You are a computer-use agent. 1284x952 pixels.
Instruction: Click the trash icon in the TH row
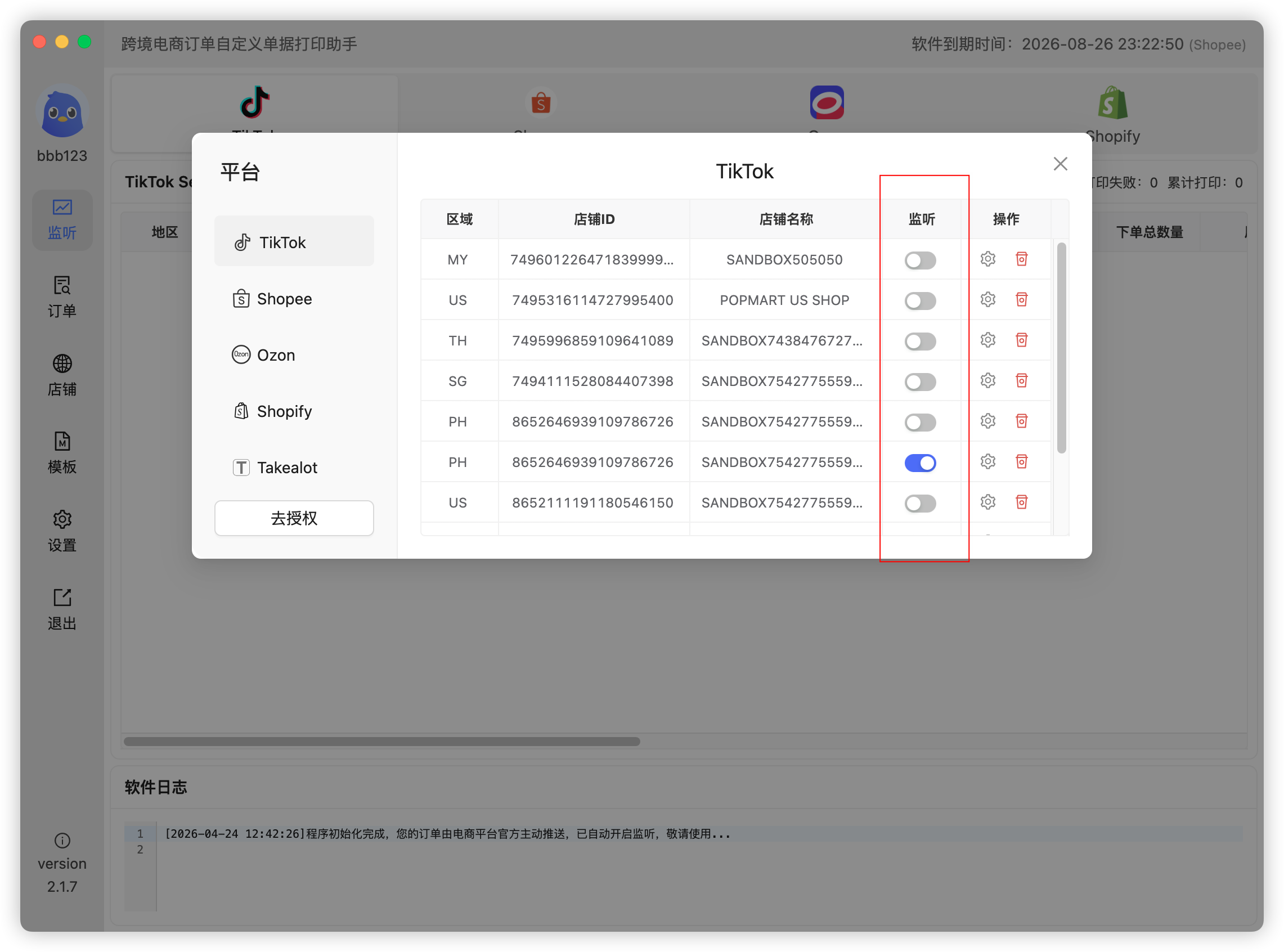point(1021,340)
